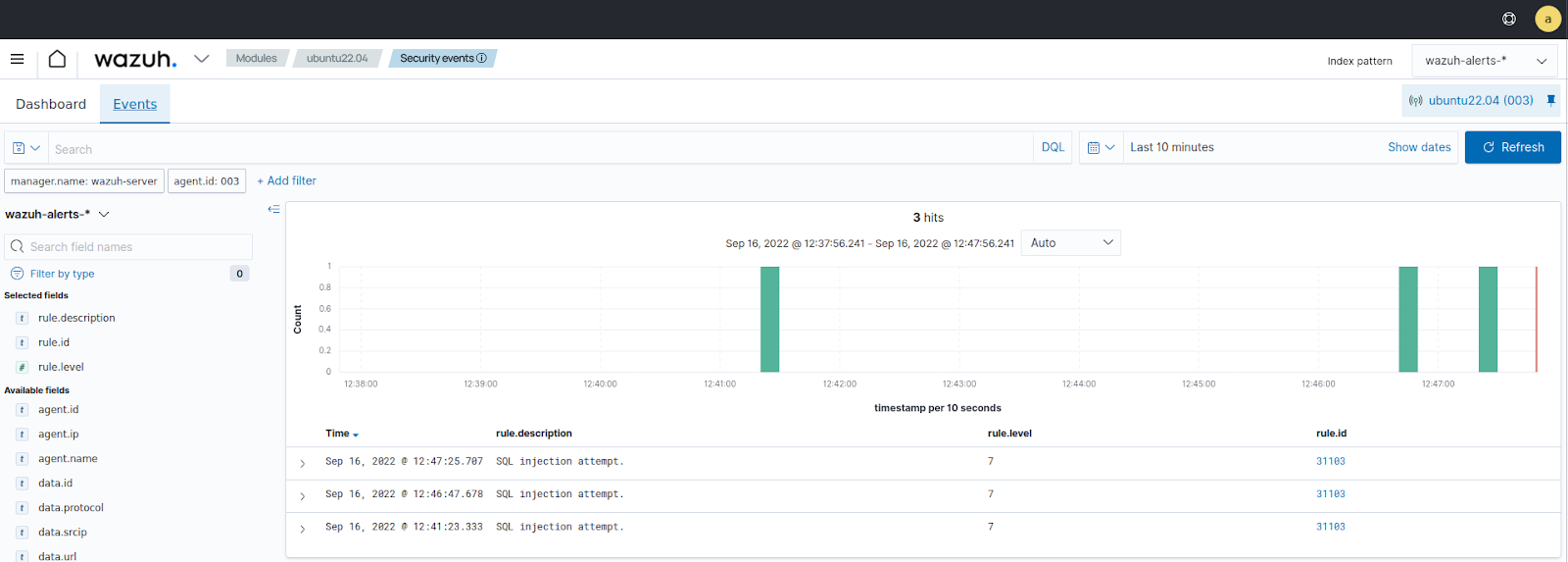The width and height of the screenshot is (1568, 562).
Task: Sort by the Time column header
Action: (342, 434)
